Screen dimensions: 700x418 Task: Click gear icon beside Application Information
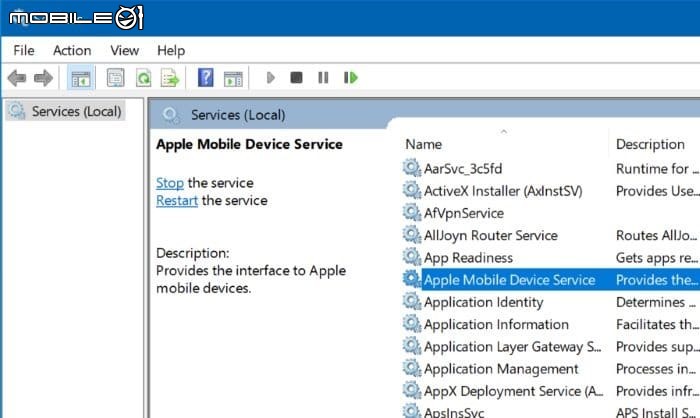point(412,323)
